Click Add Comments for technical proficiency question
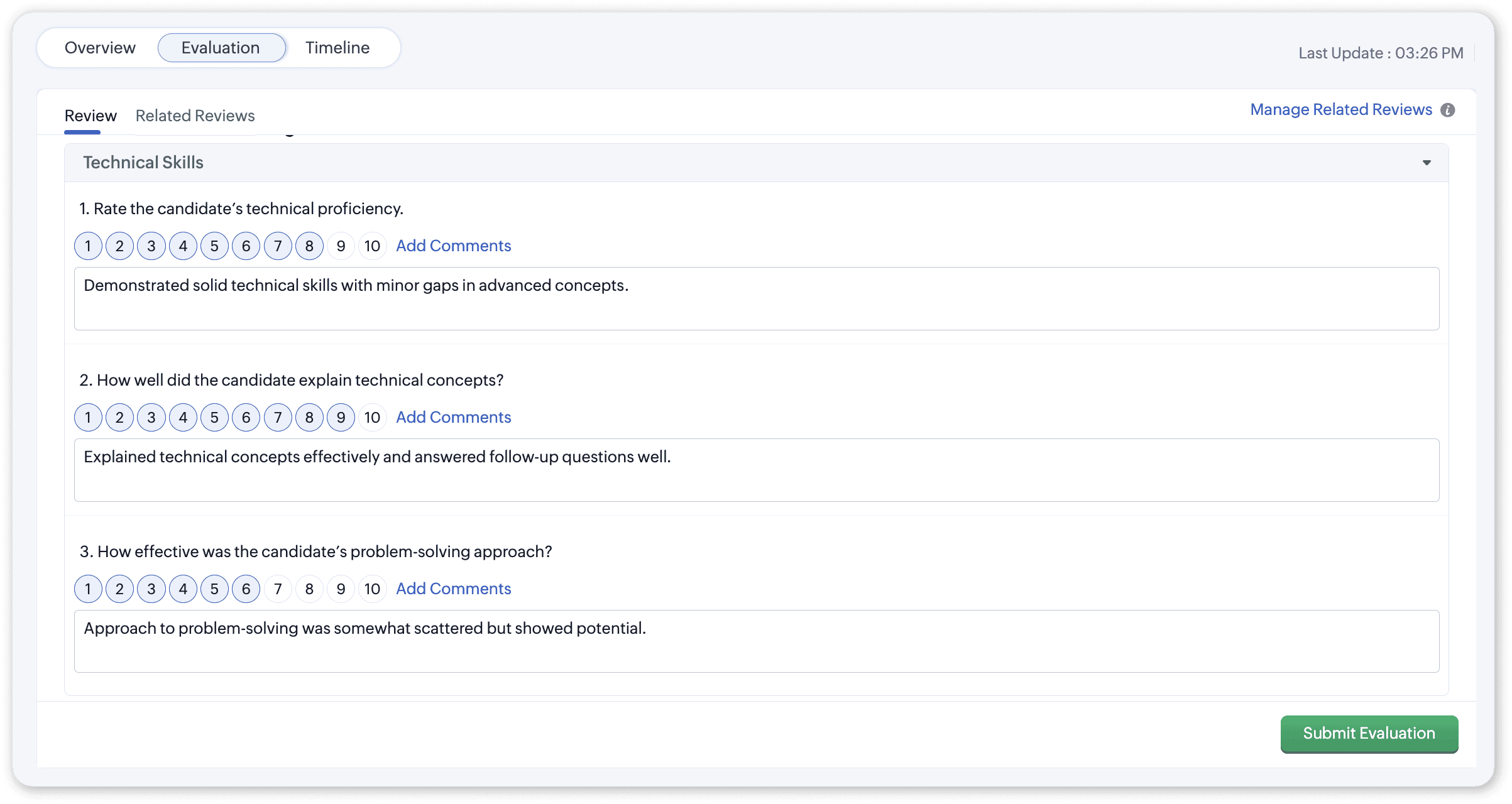Image resolution: width=1512 pixels, height=804 pixels. coord(453,246)
